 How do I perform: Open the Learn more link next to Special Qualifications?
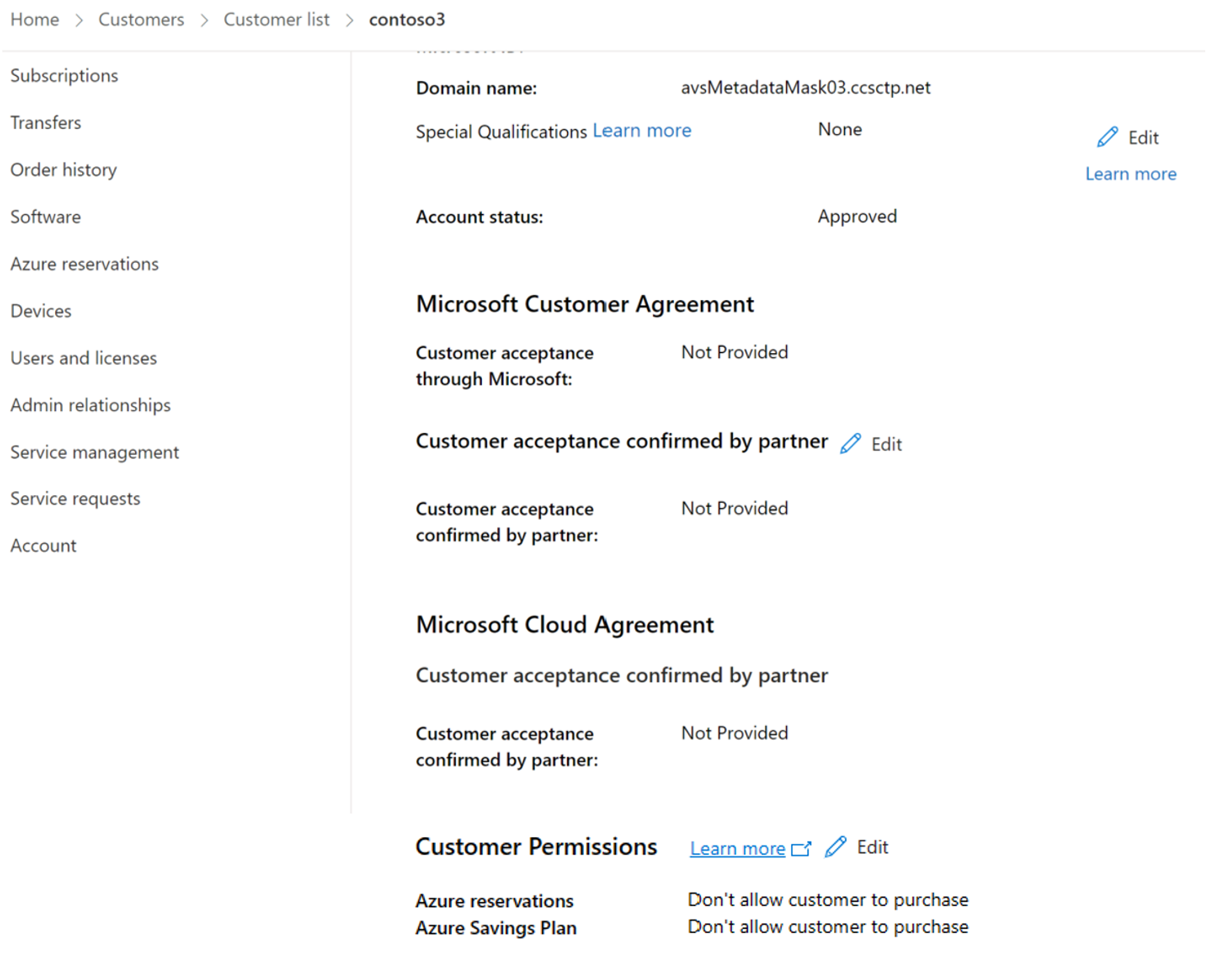pyautogui.click(x=642, y=130)
